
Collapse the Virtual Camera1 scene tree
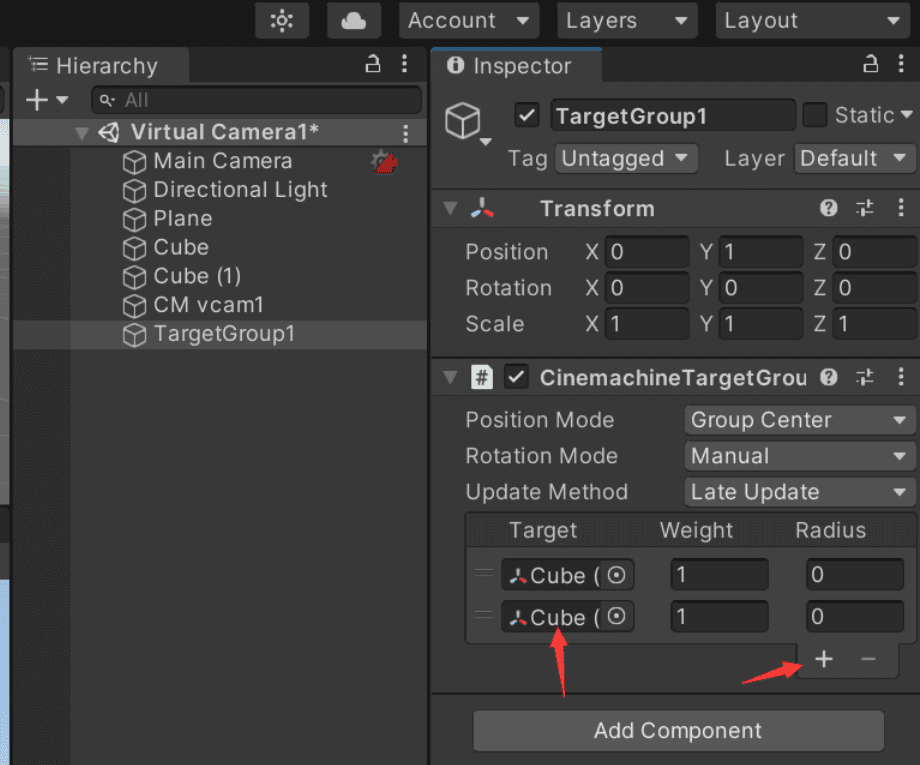pyautogui.click(x=82, y=133)
